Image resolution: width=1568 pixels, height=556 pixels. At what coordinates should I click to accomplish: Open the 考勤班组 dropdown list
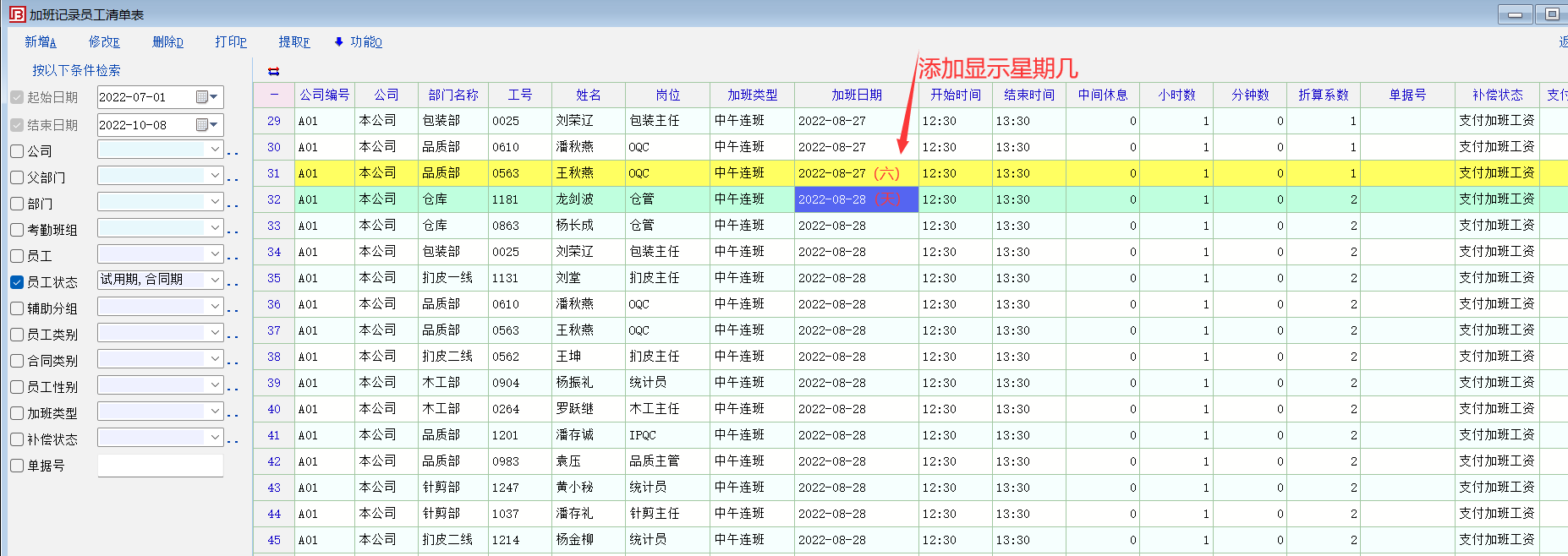pos(215,227)
